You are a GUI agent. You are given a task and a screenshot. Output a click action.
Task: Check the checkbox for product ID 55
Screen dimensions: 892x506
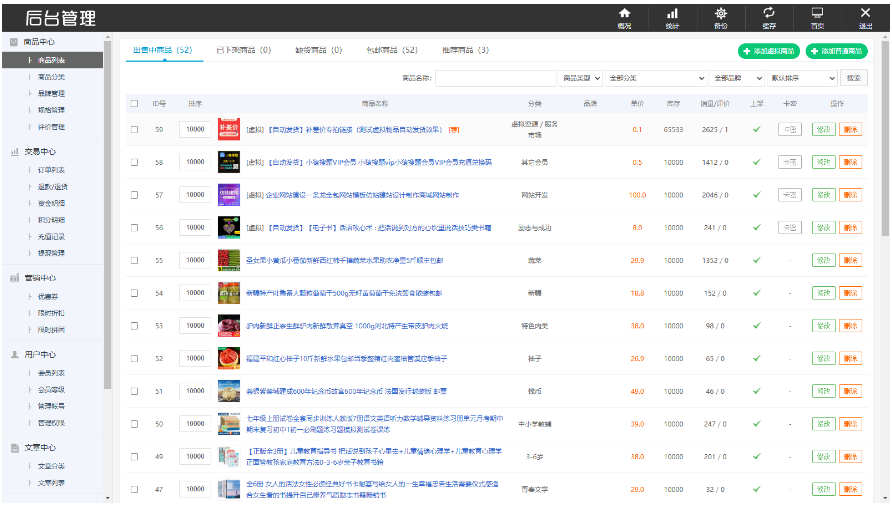click(134, 261)
